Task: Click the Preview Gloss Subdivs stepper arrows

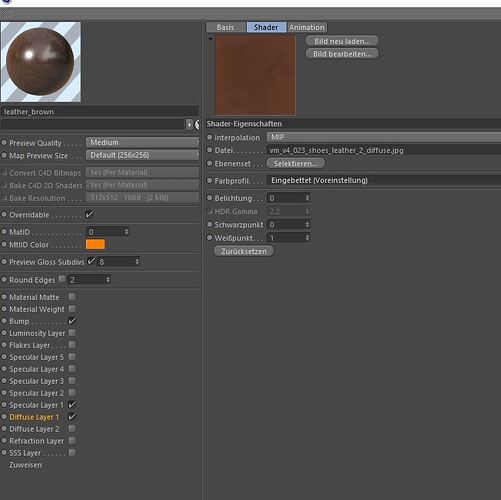Action: pyautogui.click(x=137, y=262)
